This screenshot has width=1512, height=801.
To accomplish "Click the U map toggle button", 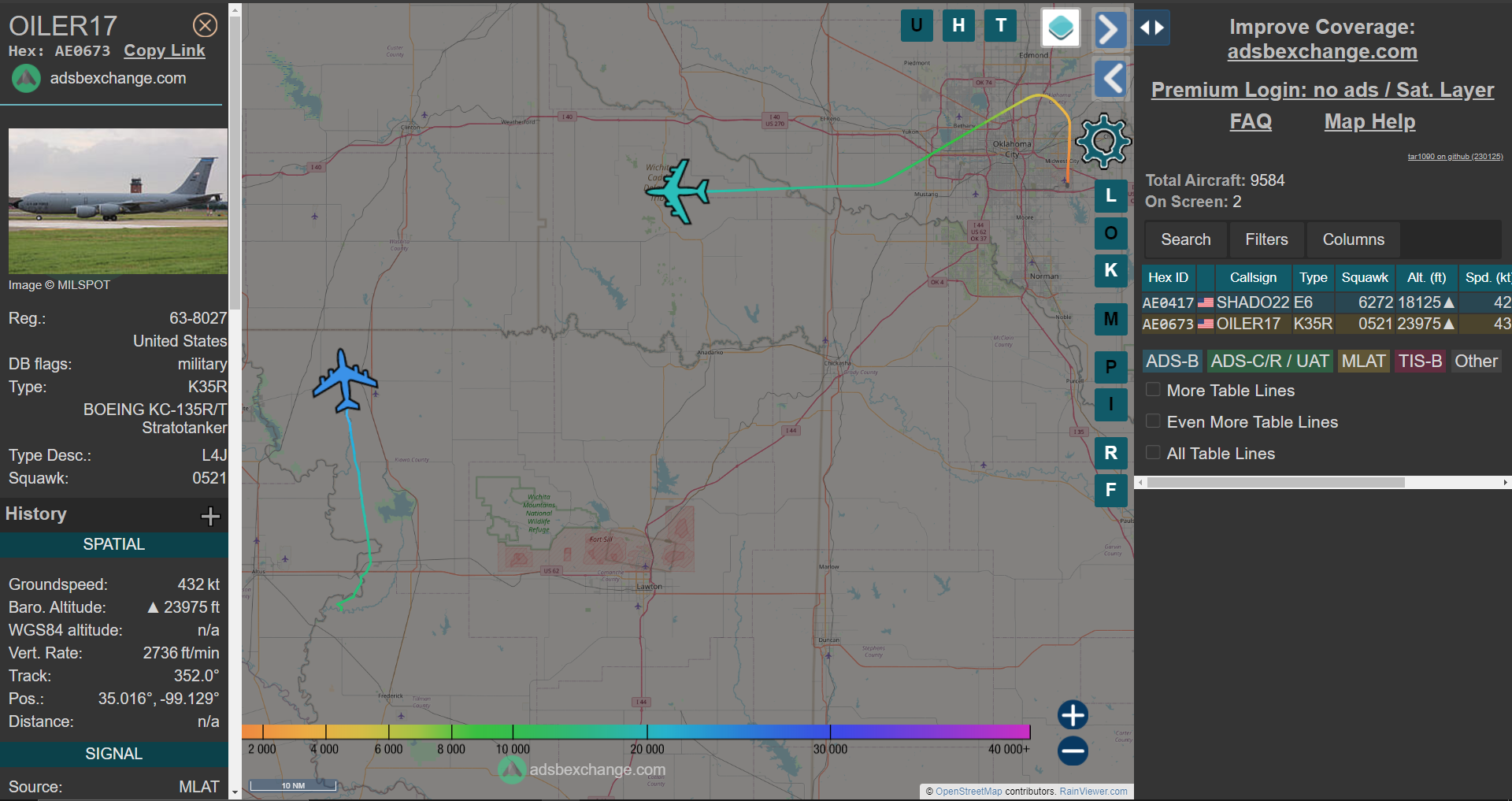I will pyautogui.click(x=917, y=25).
